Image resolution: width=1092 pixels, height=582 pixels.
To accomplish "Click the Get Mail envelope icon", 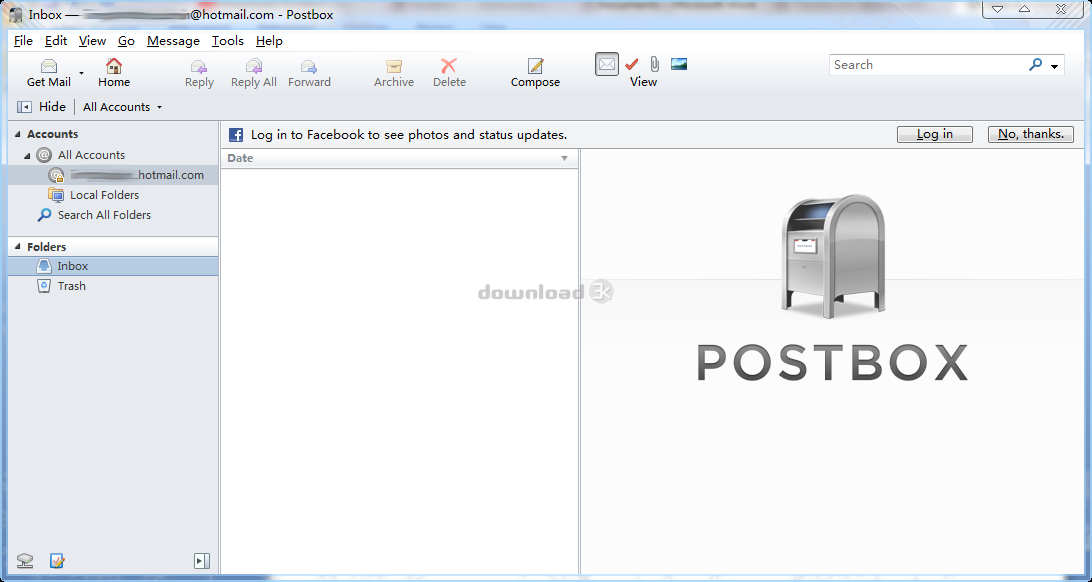I will 48,66.
